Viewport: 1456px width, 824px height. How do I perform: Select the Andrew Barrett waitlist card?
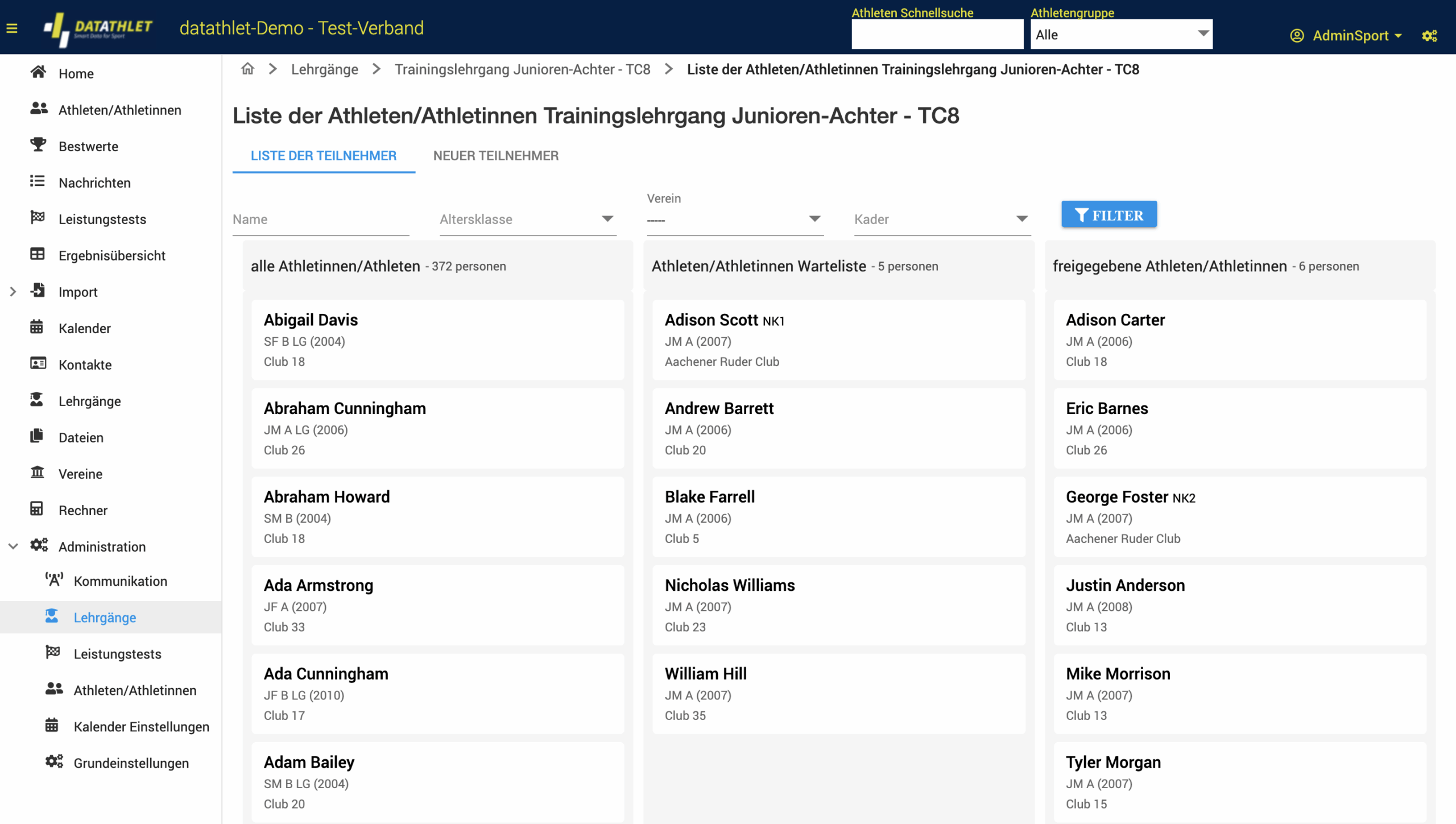click(x=839, y=428)
